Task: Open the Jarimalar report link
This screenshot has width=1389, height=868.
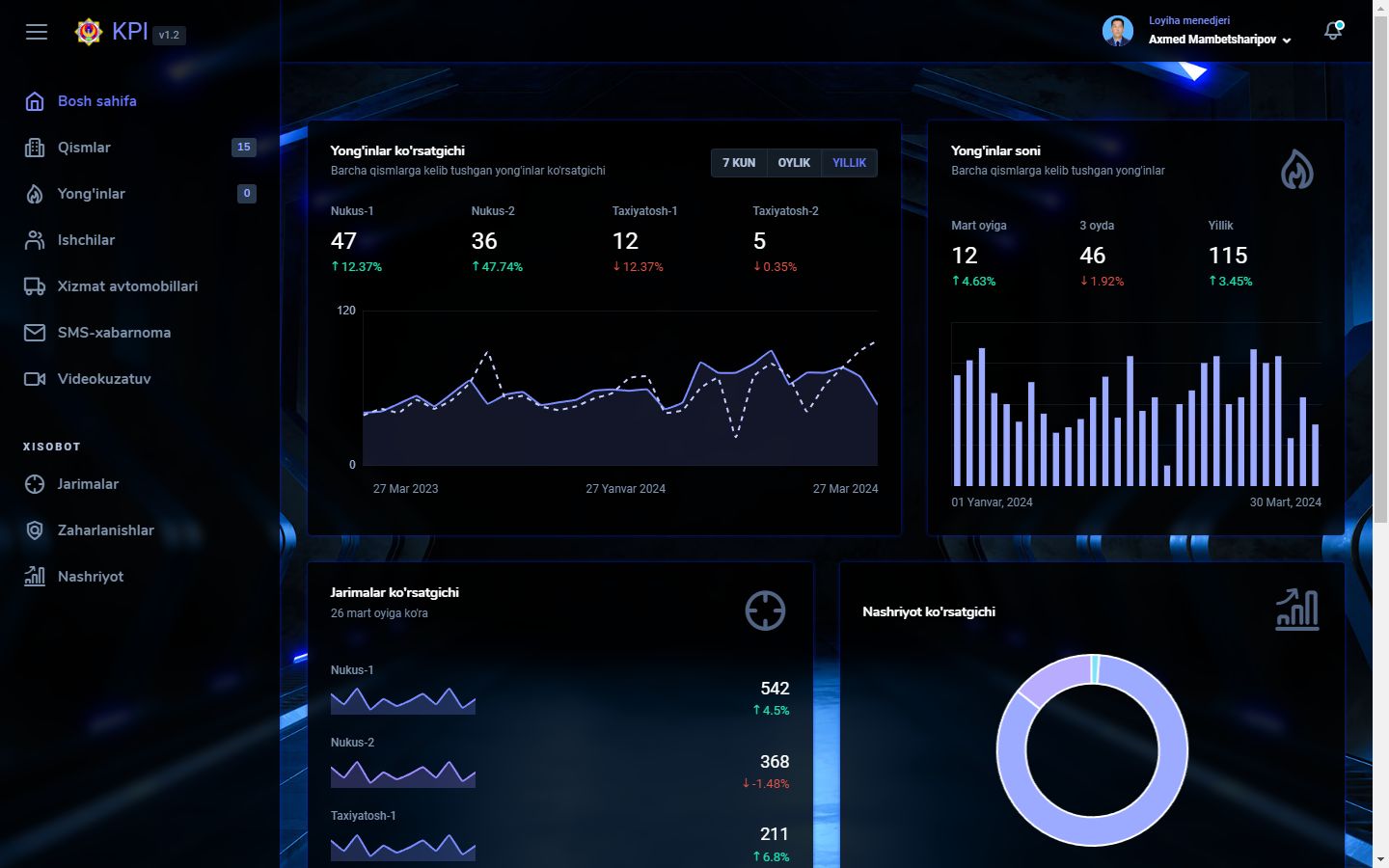Action: (x=88, y=484)
